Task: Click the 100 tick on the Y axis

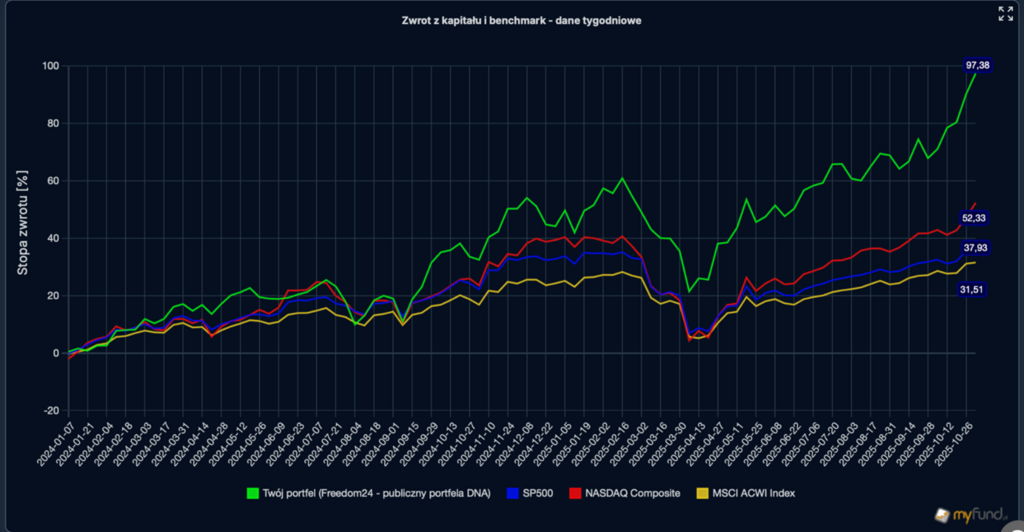Action: (49, 66)
